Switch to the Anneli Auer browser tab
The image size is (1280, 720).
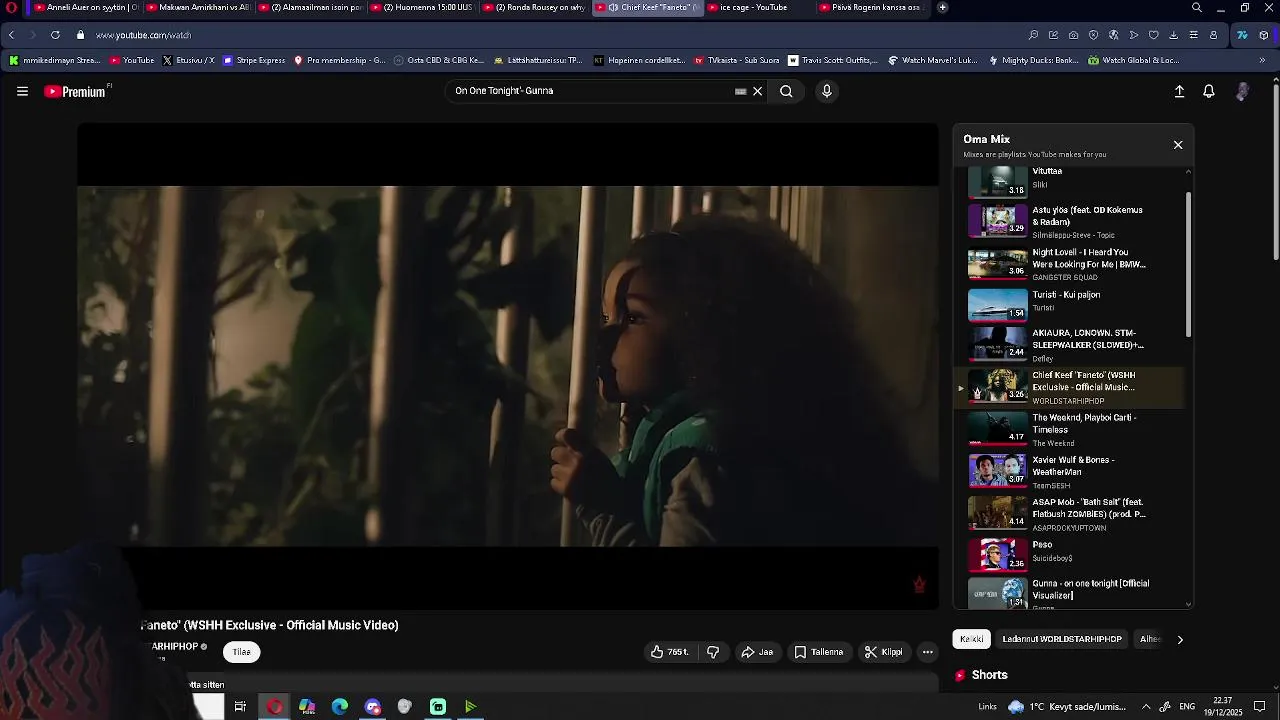87,8
